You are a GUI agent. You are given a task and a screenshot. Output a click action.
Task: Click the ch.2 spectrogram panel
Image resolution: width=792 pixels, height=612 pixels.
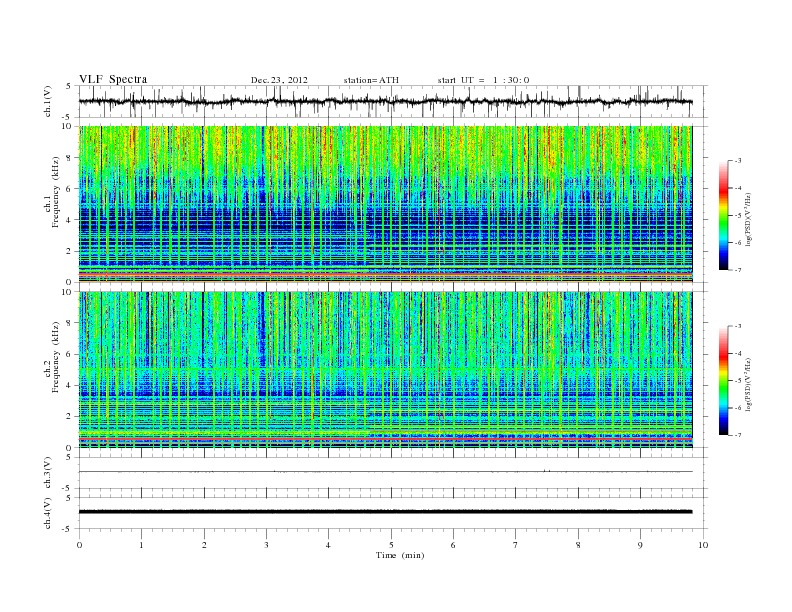[385, 370]
